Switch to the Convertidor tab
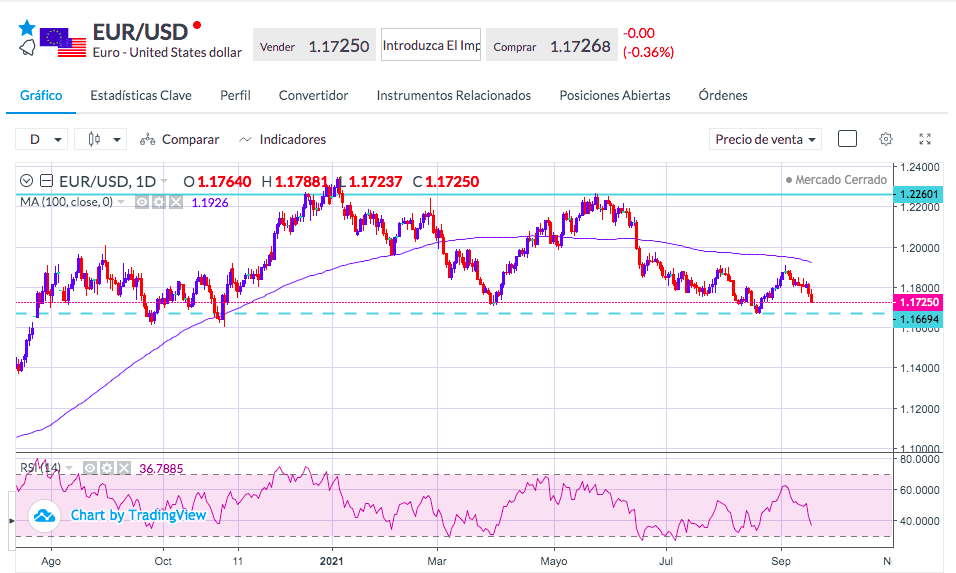This screenshot has width=956, height=573. pyautogui.click(x=313, y=96)
